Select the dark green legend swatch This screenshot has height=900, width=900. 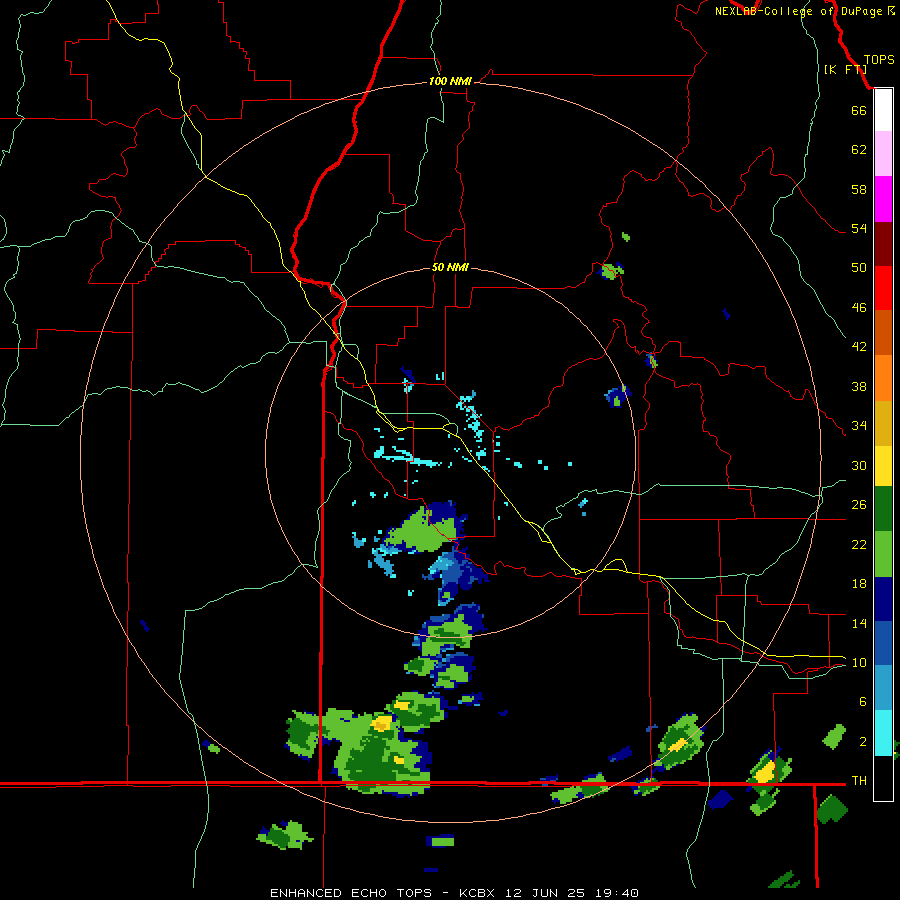coord(883,509)
